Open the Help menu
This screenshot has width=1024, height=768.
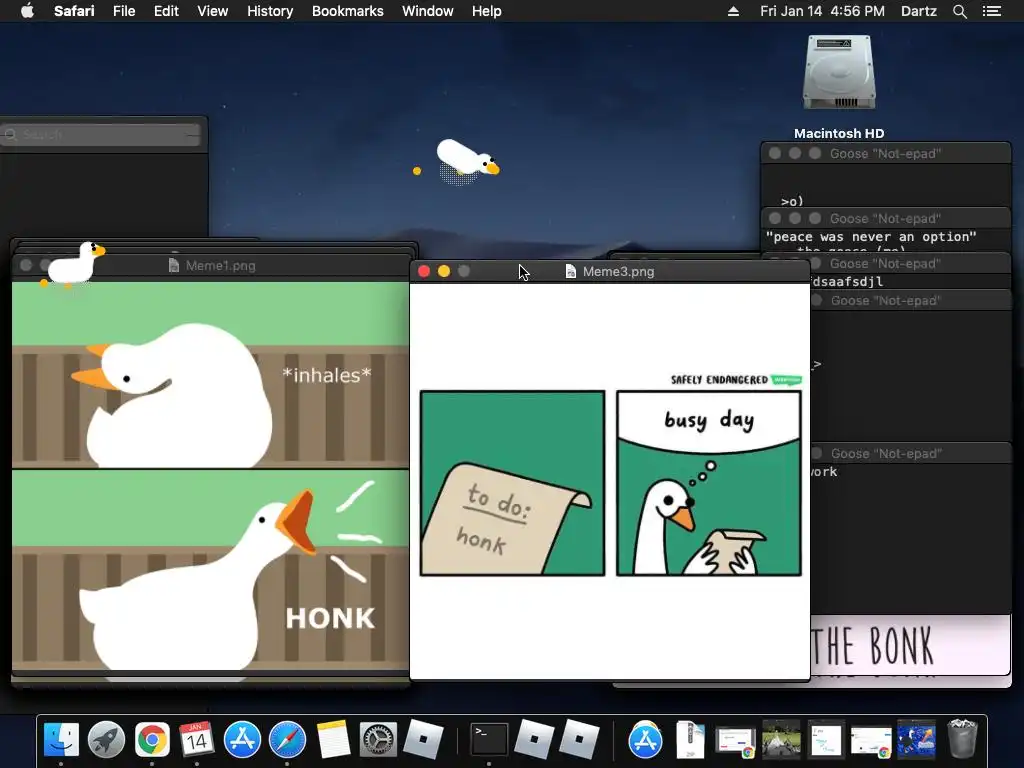pyautogui.click(x=487, y=11)
